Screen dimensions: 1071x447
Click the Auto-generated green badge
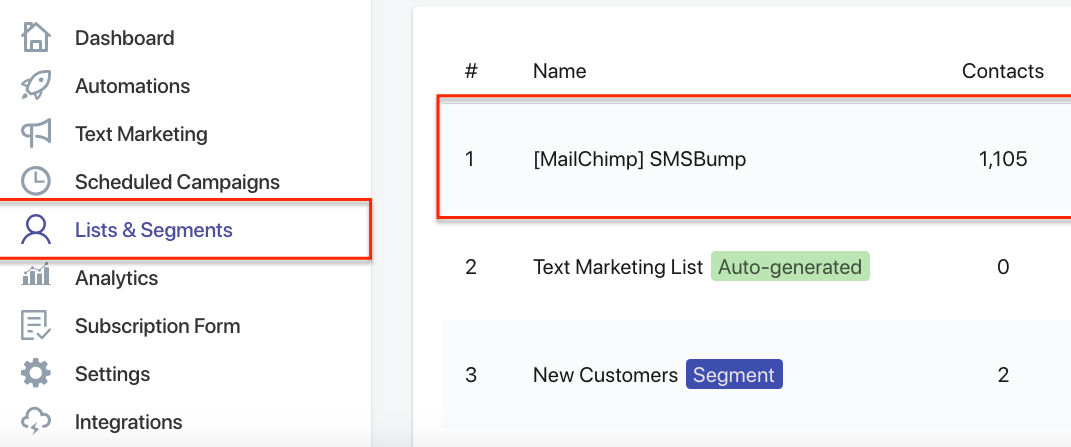(x=790, y=267)
